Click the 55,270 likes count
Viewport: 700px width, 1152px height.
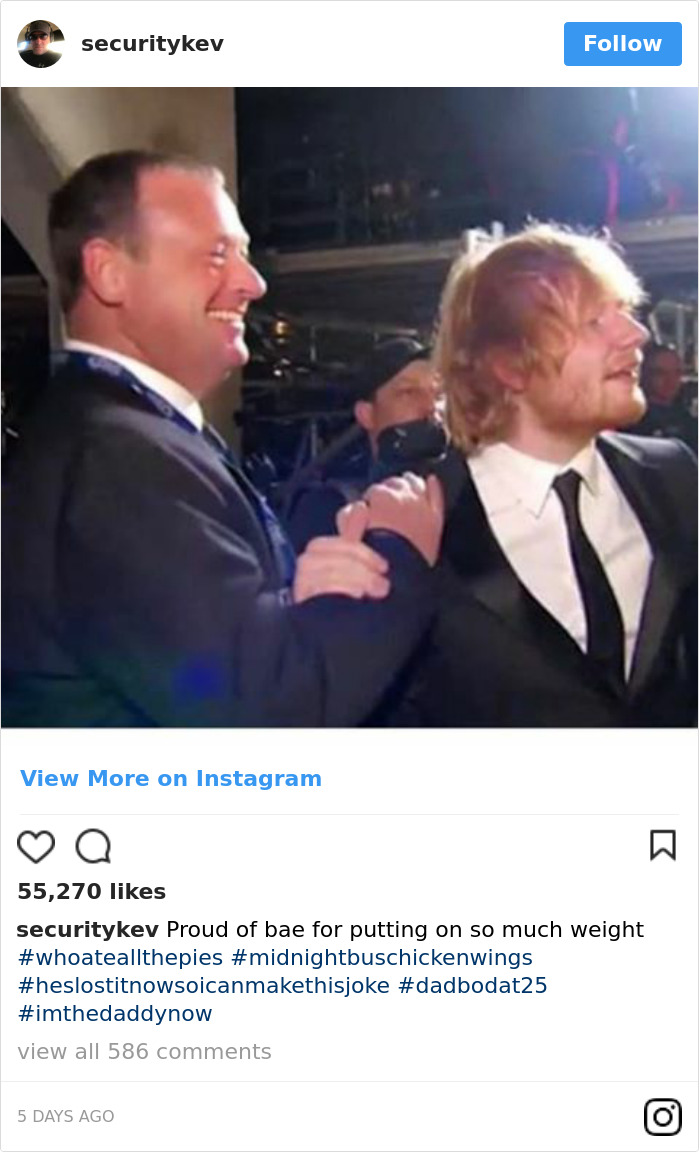92,891
